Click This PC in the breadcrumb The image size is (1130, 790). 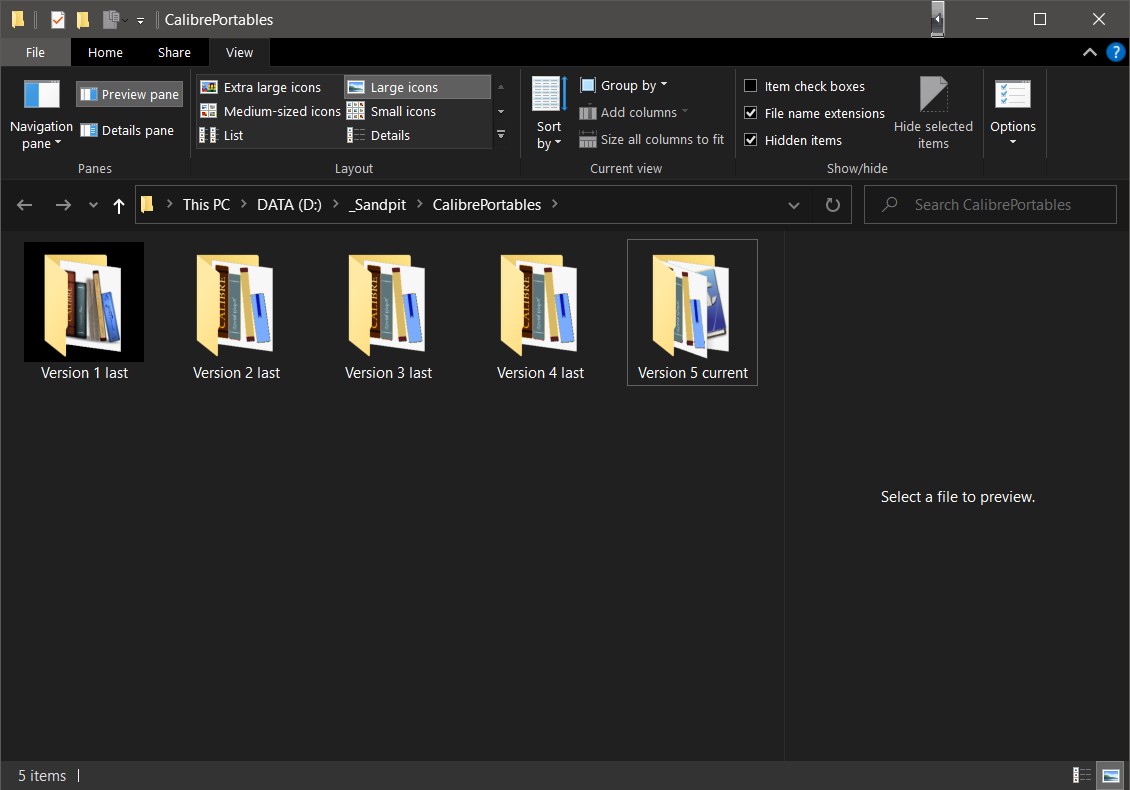coord(206,205)
